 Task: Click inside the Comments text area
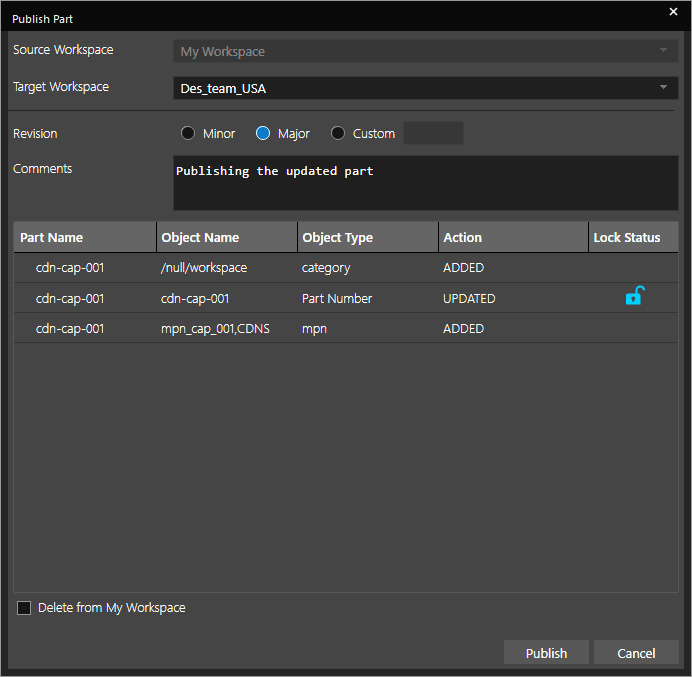[x=425, y=183]
